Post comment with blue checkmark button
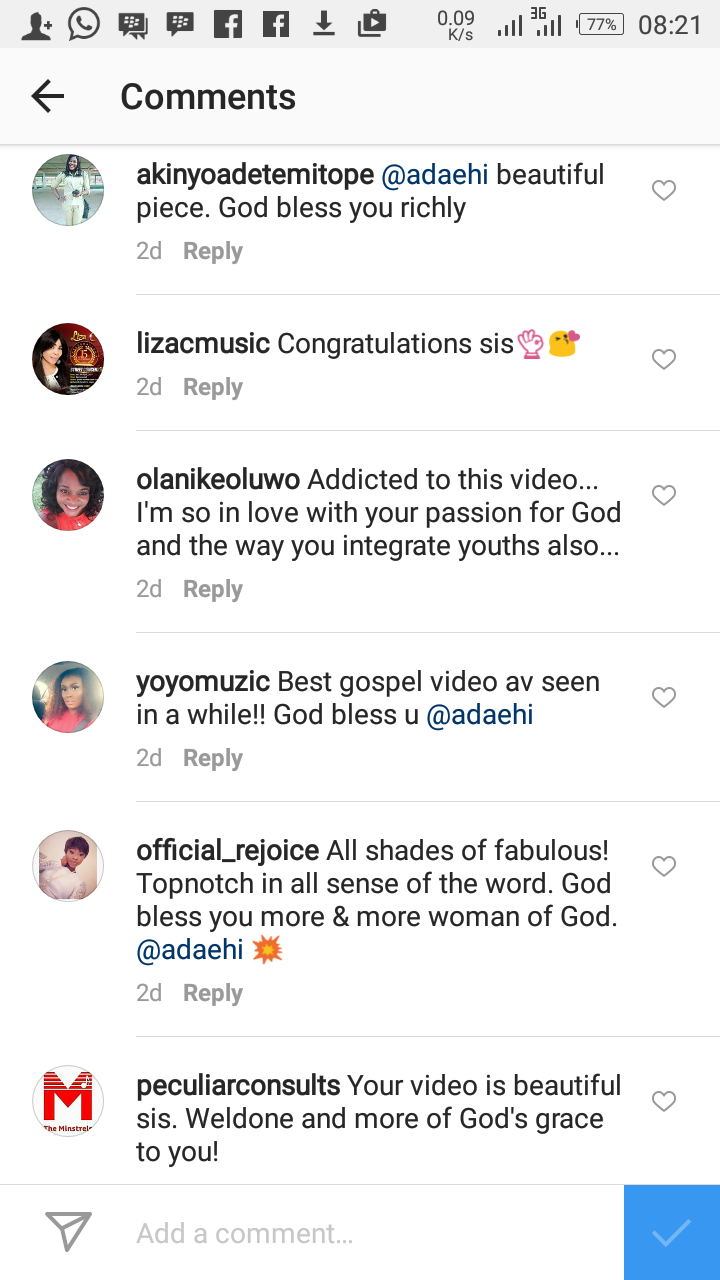 pos(671,1232)
